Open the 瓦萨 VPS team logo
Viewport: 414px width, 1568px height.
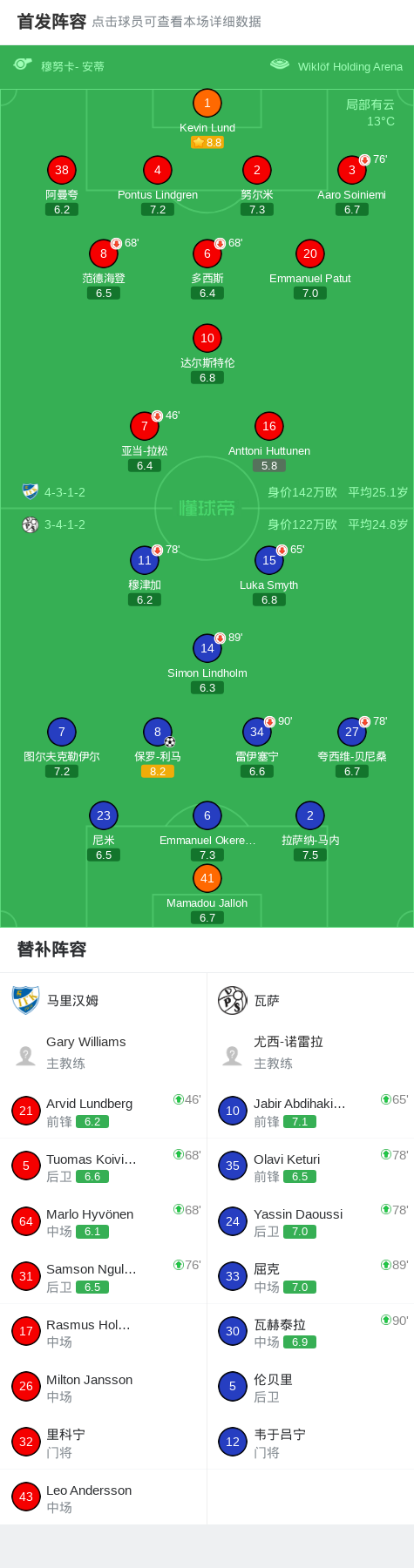(x=233, y=1000)
